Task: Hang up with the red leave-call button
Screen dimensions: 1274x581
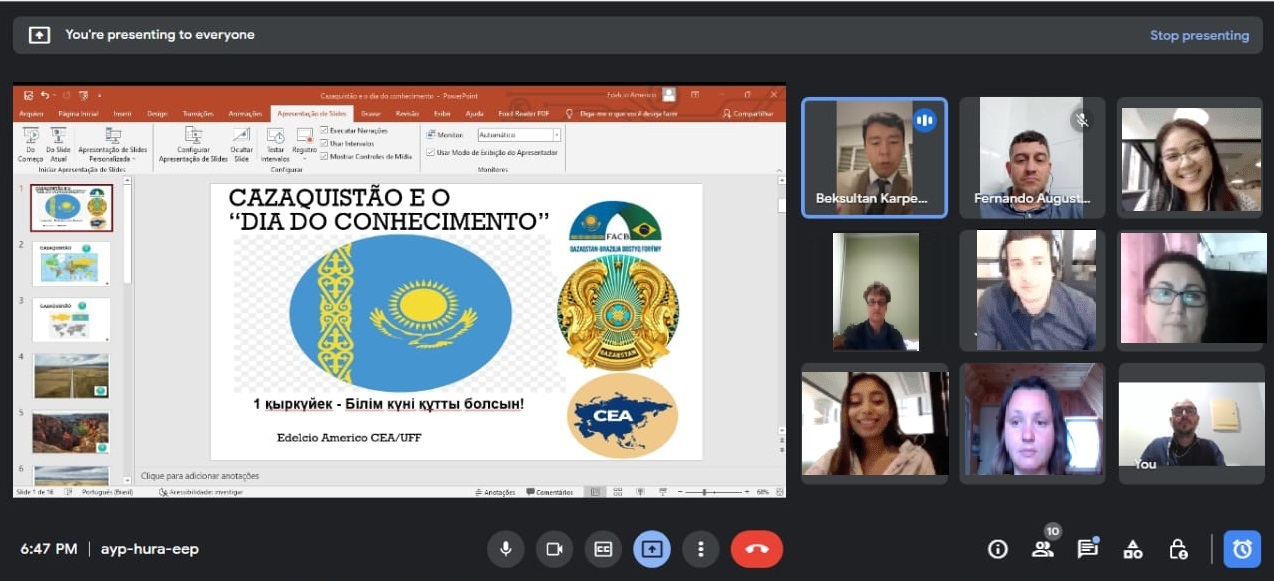Action: tap(757, 549)
